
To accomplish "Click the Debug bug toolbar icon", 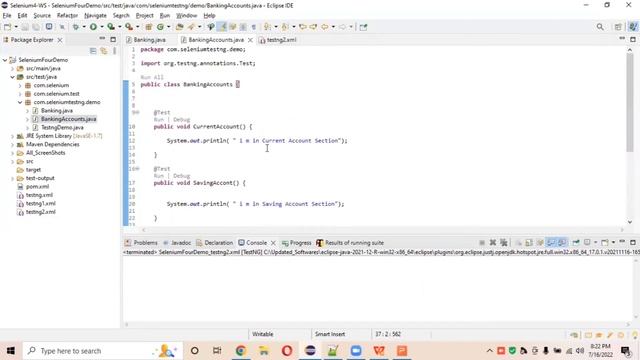I will point(76,27).
